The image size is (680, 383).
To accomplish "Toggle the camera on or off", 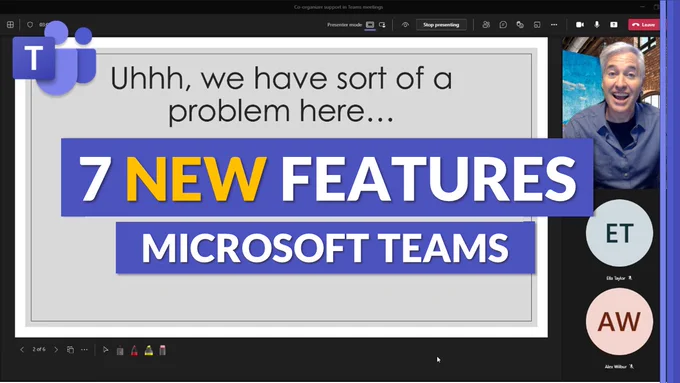I will click(580, 25).
